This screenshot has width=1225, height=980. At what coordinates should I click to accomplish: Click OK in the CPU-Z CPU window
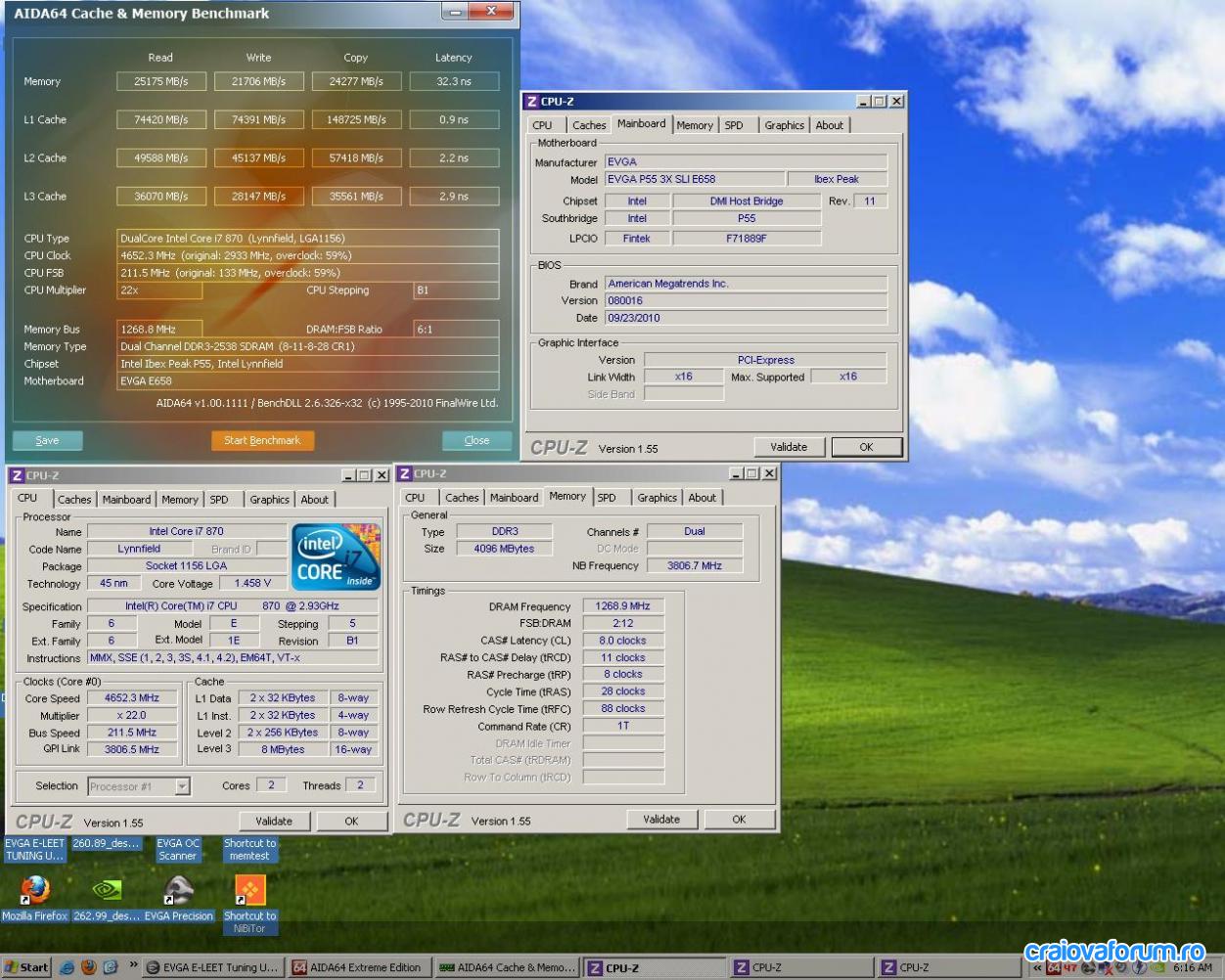[x=351, y=821]
